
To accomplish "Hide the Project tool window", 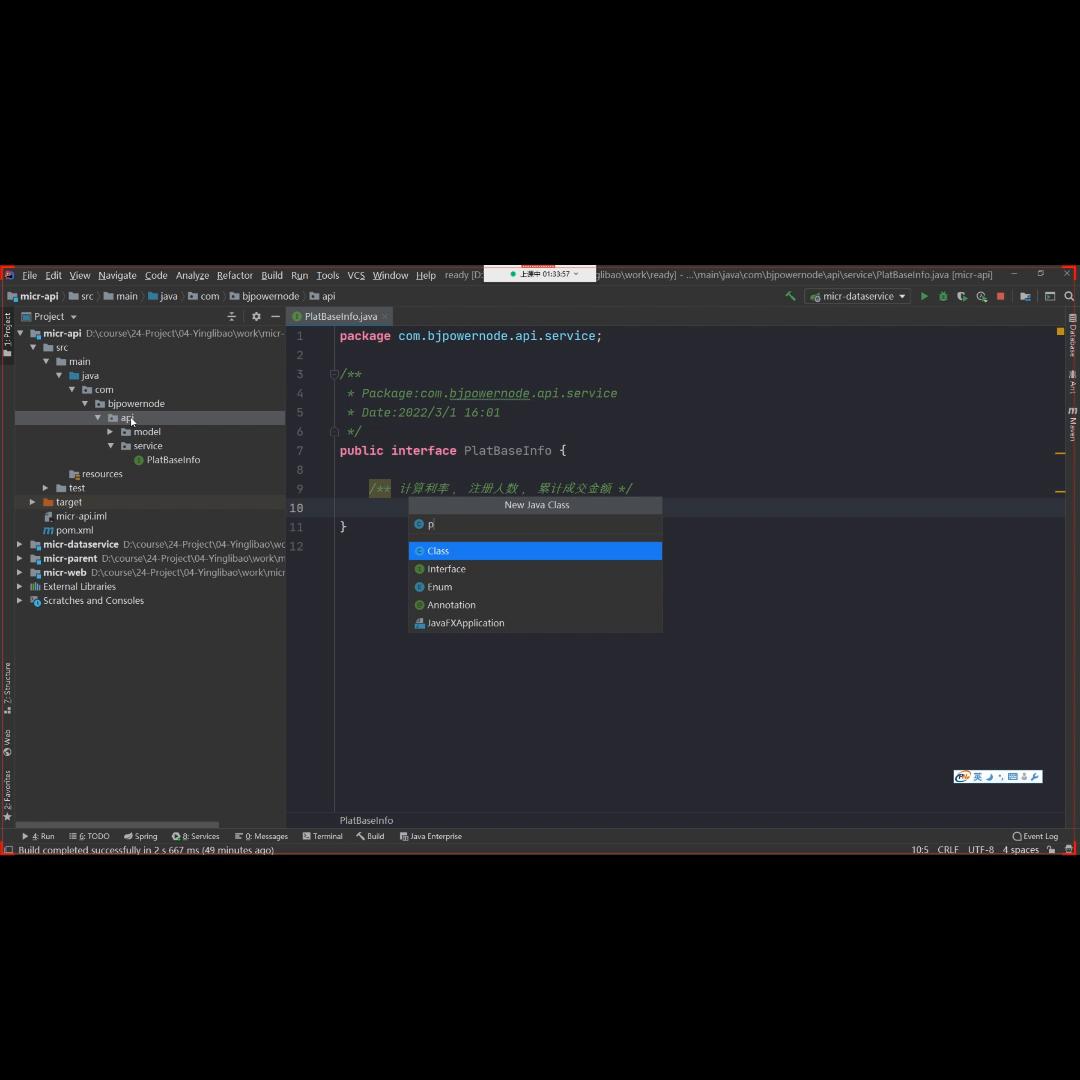I will (x=276, y=316).
